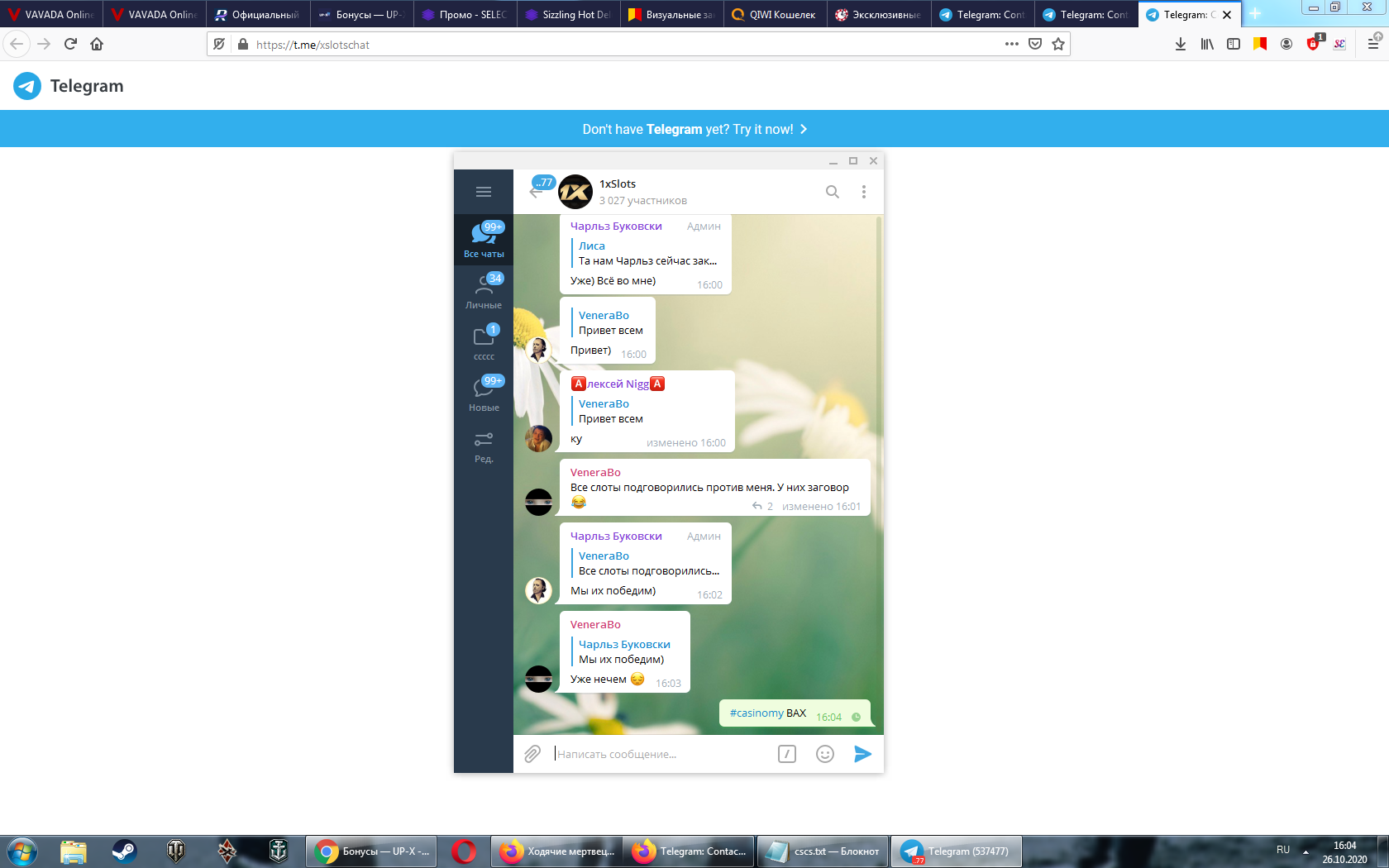Save the page to Pocket

[x=1035, y=44]
